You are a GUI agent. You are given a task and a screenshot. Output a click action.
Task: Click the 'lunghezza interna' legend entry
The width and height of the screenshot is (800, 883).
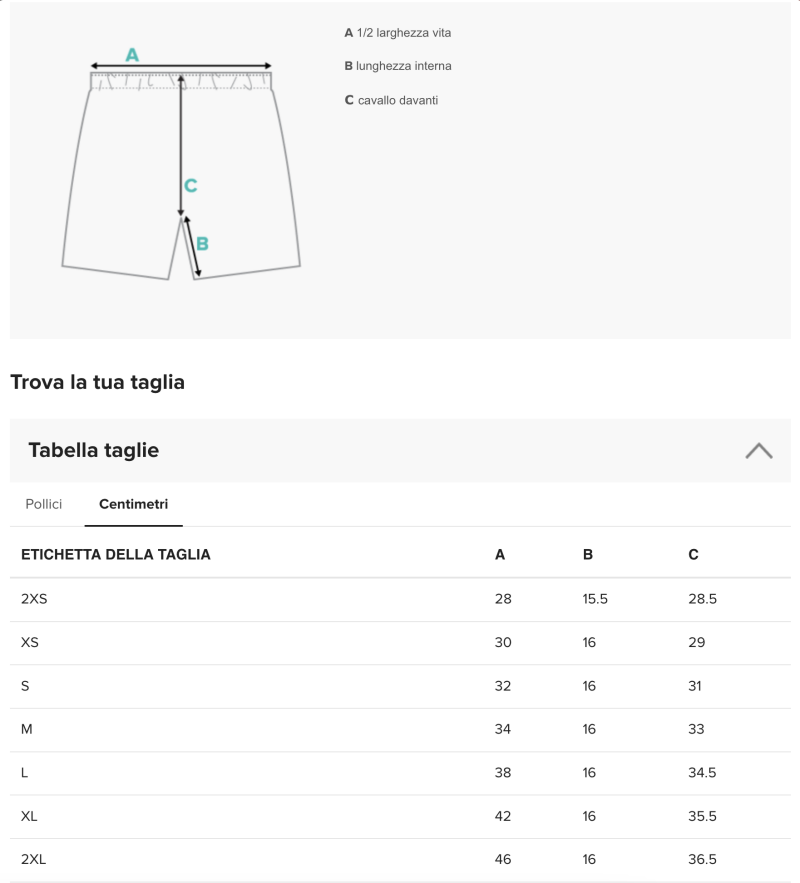pyautogui.click(x=398, y=66)
